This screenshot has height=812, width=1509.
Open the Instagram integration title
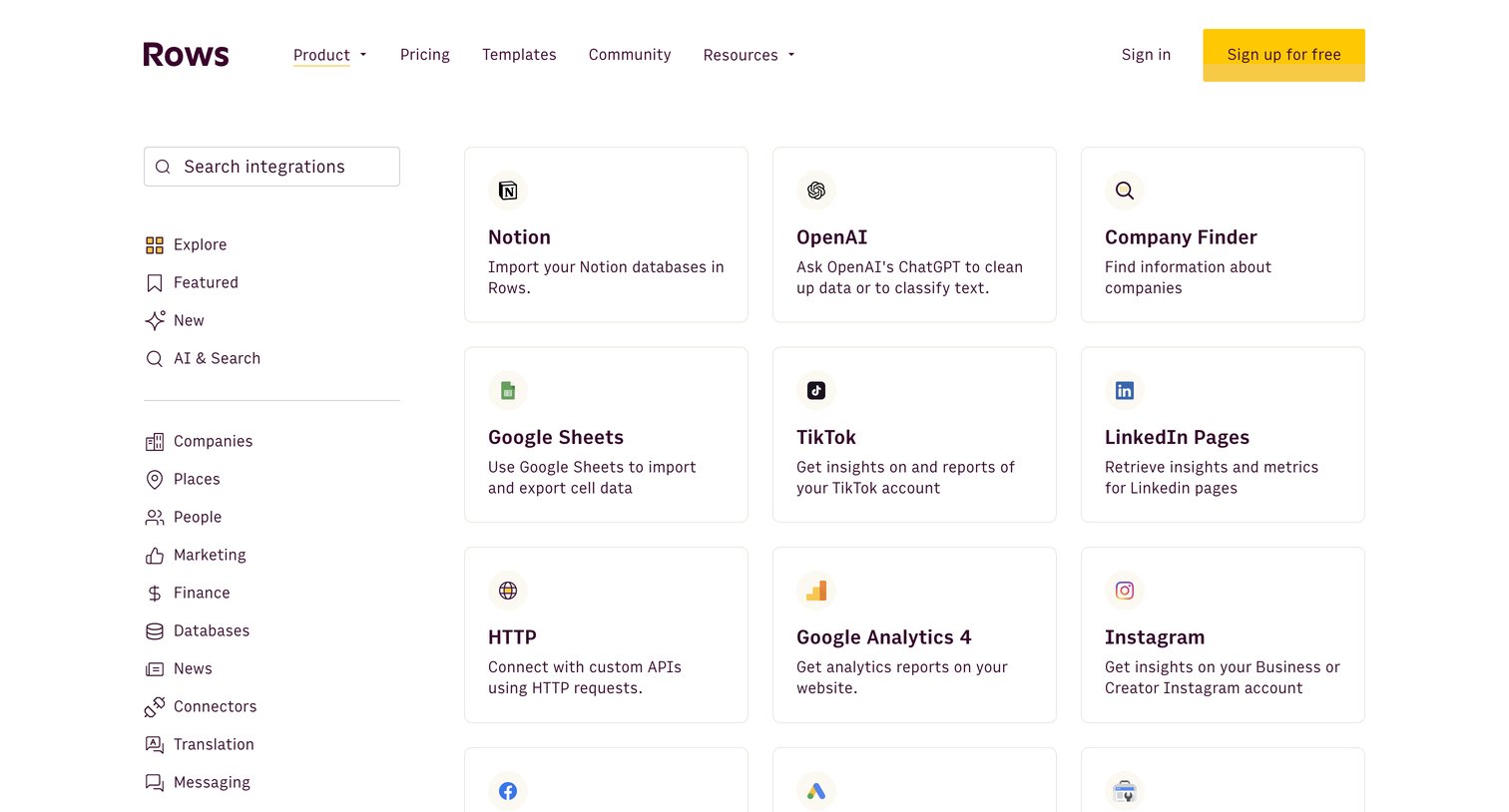(1155, 637)
